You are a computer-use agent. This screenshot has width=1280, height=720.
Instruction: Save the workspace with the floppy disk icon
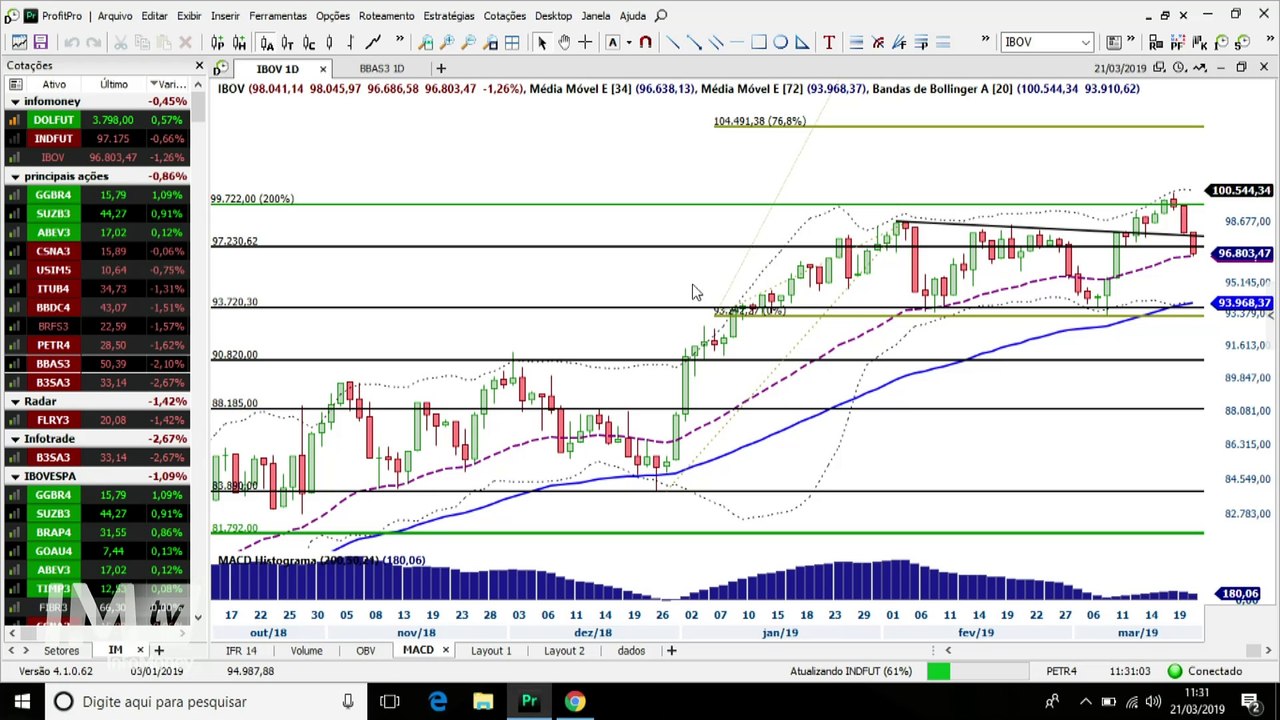tap(41, 42)
